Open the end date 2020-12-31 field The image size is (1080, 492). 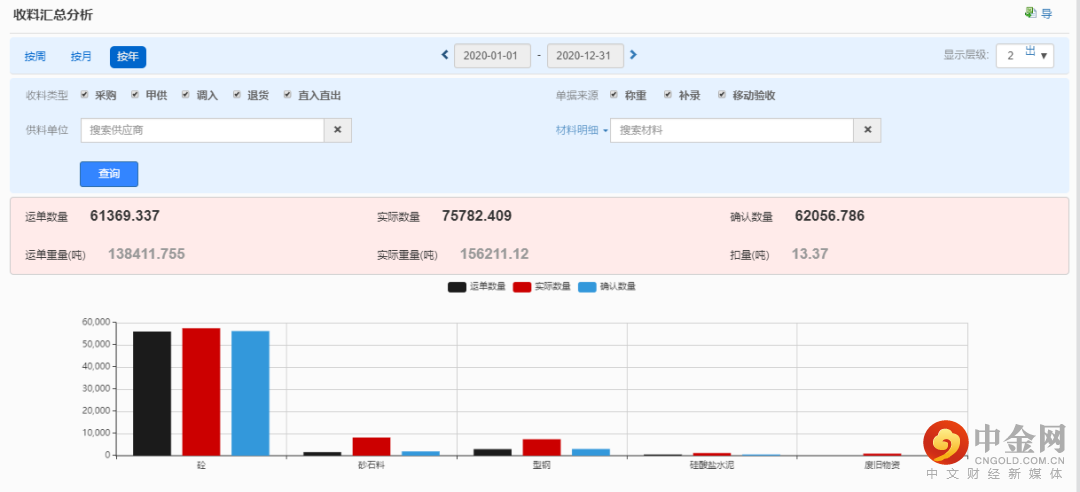[585, 56]
